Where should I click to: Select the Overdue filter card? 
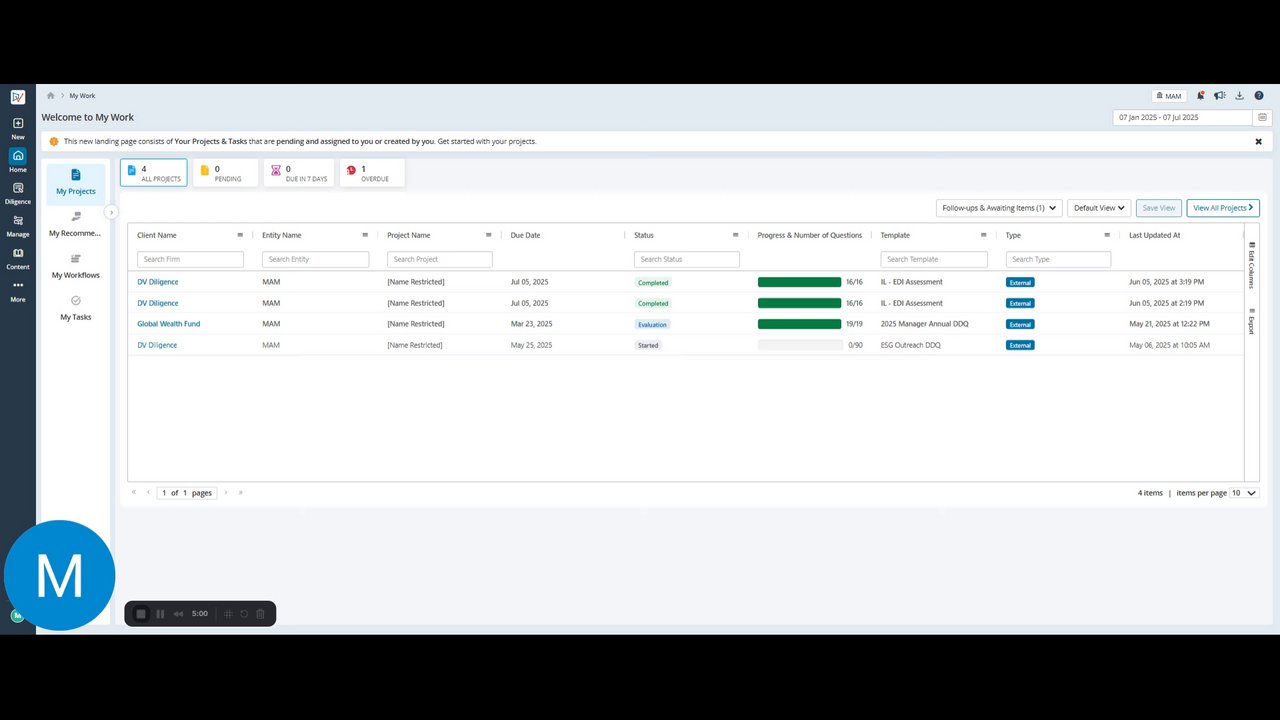[x=372, y=173]
